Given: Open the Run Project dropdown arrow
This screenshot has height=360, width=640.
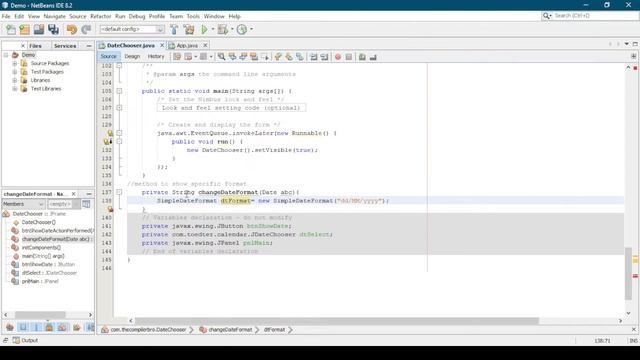Looking at the screenshot, I should (213, 29).
